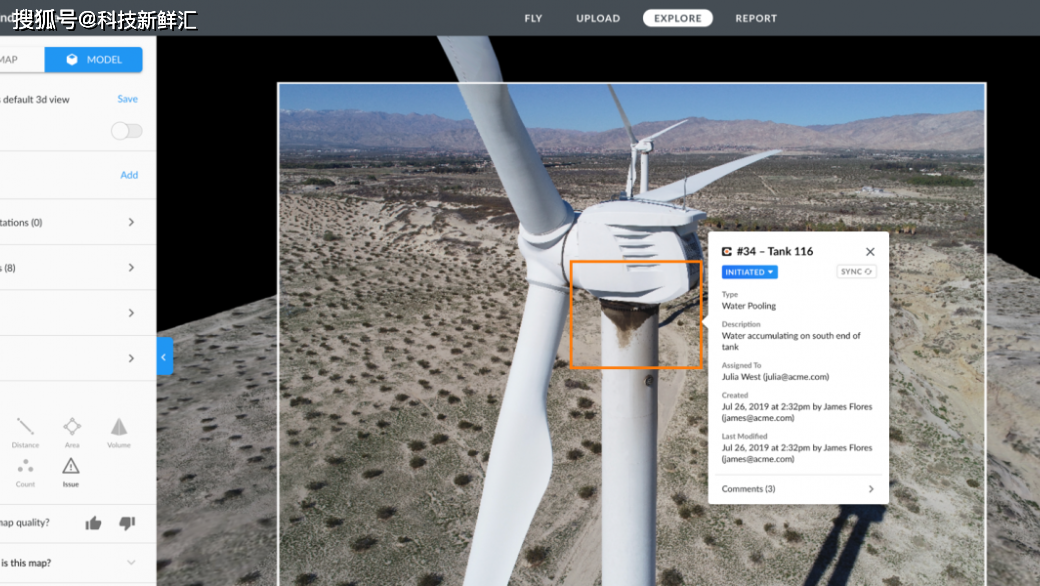1040x586 pixels.
Task: Click the SYNC button
Action: coord(856,272)
